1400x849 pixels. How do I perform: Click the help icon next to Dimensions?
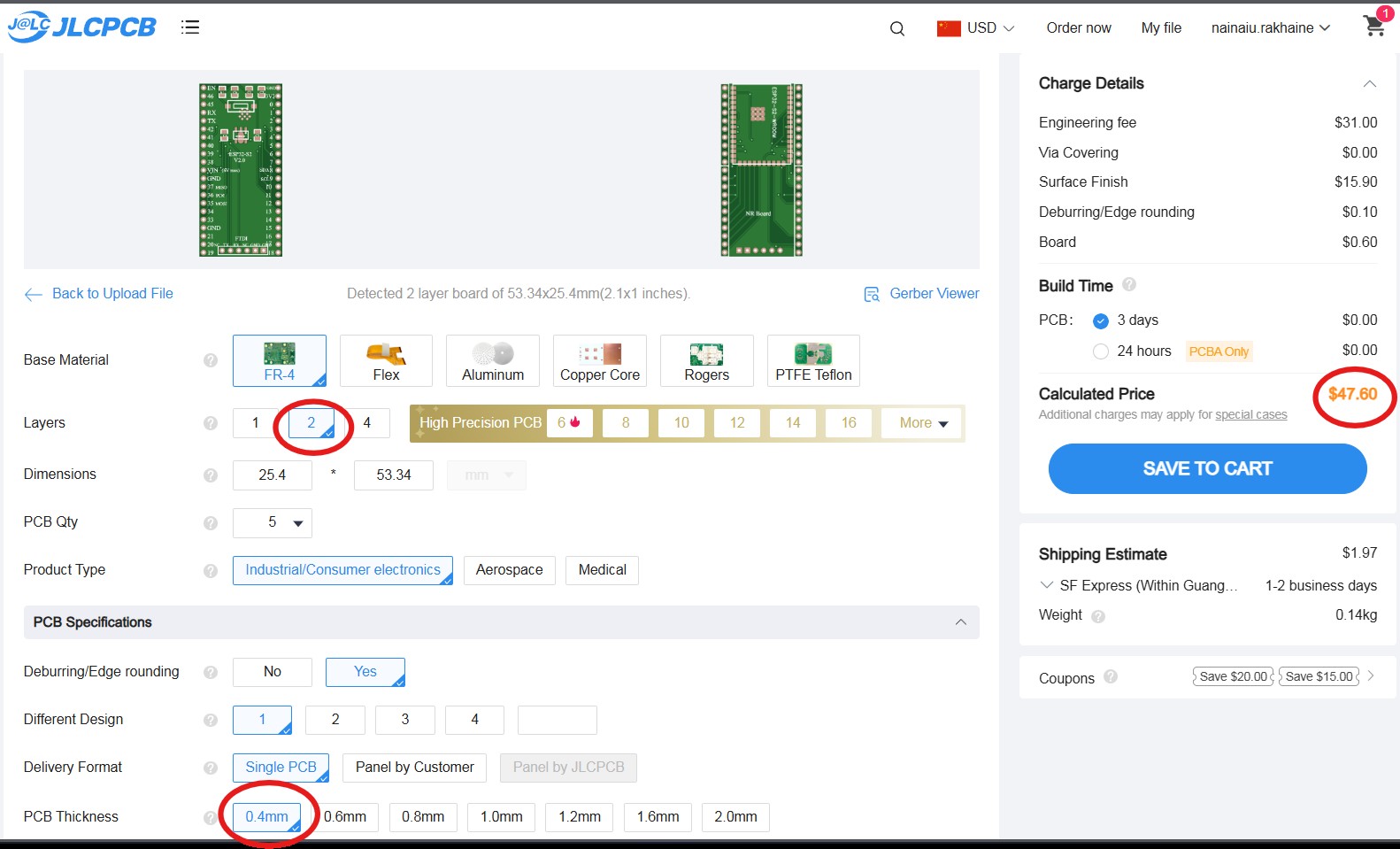tap(211, 475)
